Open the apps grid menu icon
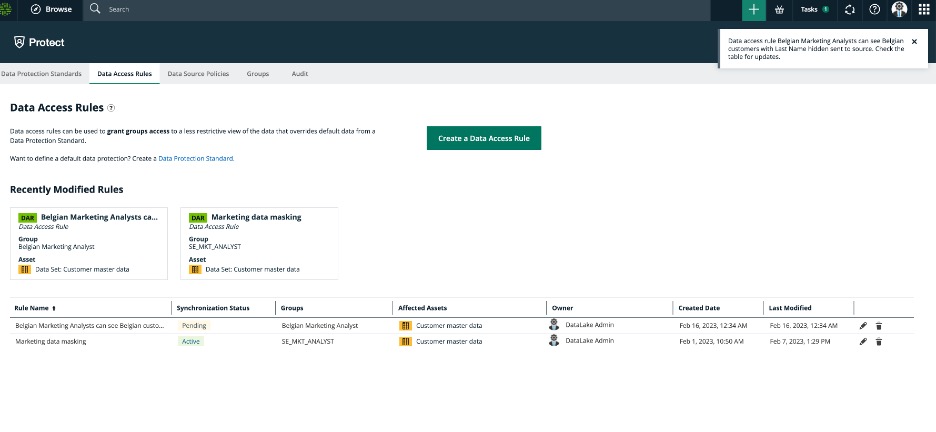 click(924, 9)
